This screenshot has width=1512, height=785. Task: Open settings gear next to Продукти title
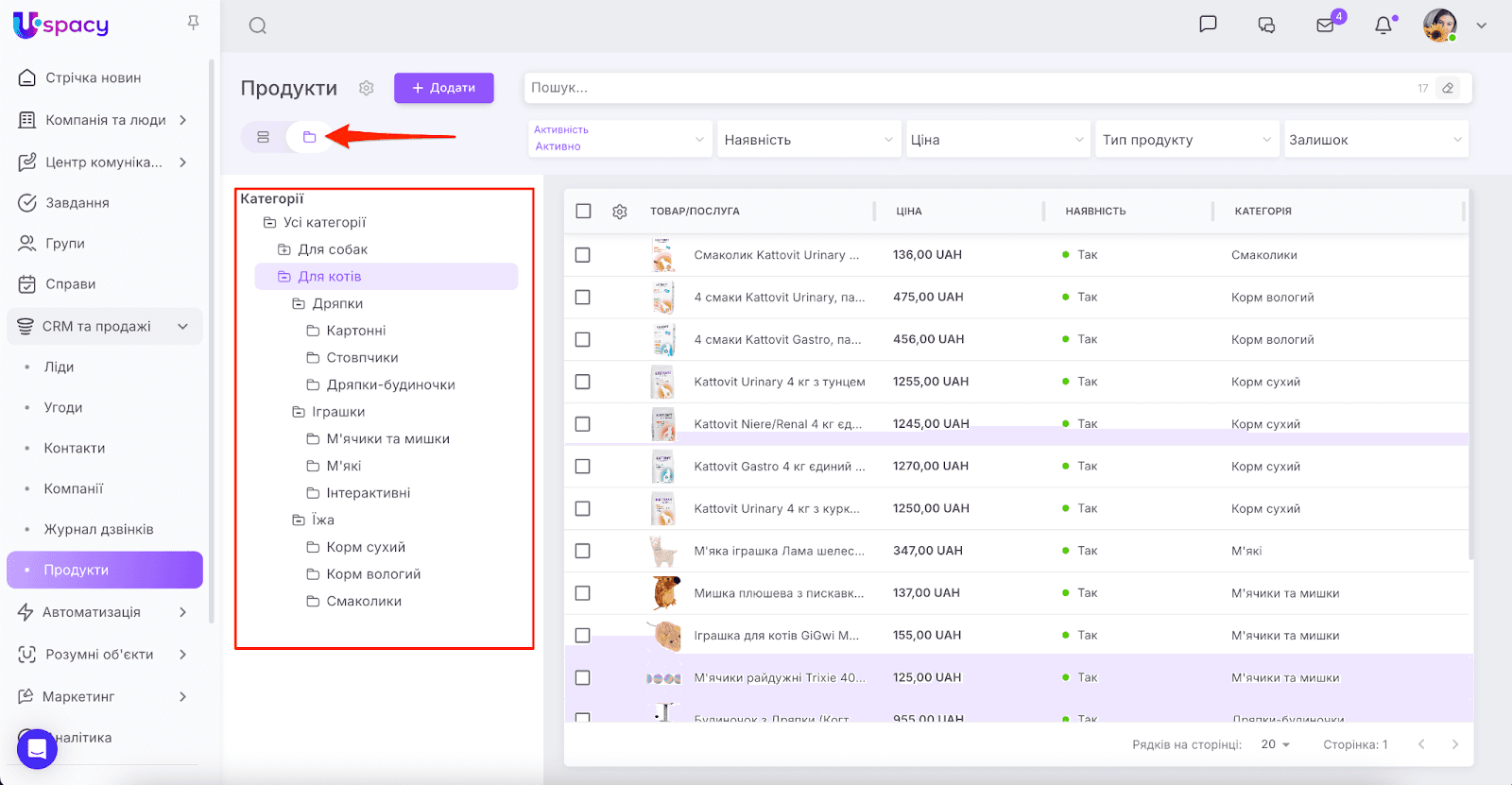pos(367,88)
